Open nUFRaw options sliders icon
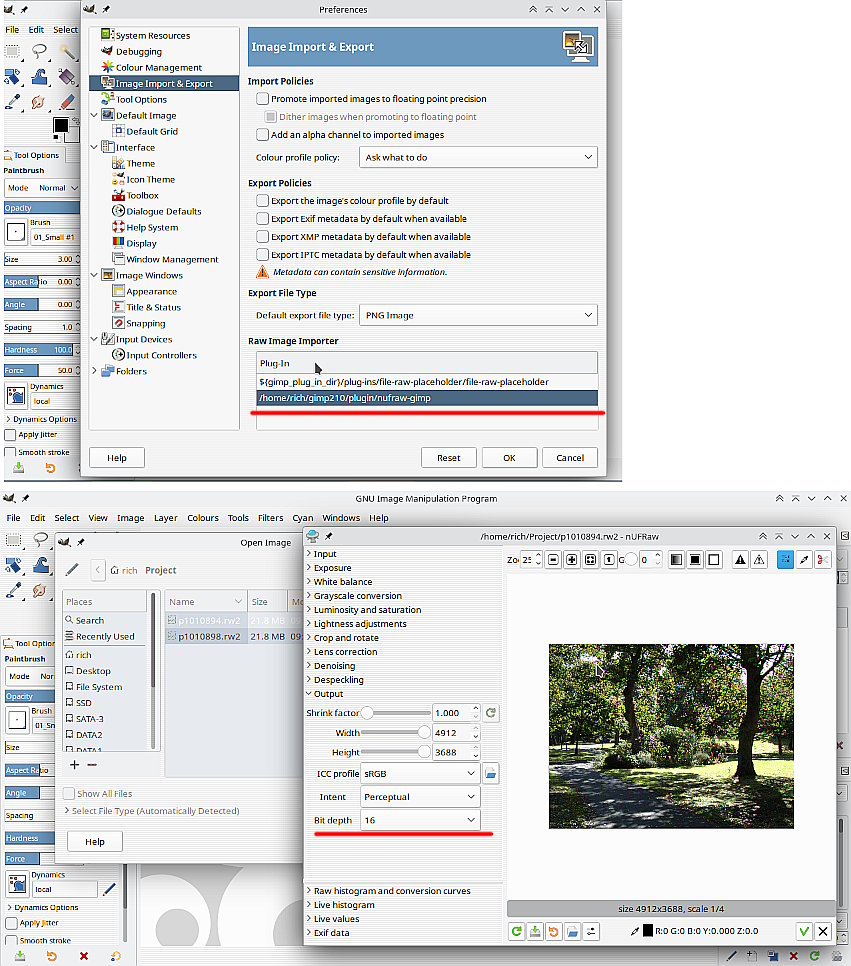851x966 pixels. pos(591,932)
